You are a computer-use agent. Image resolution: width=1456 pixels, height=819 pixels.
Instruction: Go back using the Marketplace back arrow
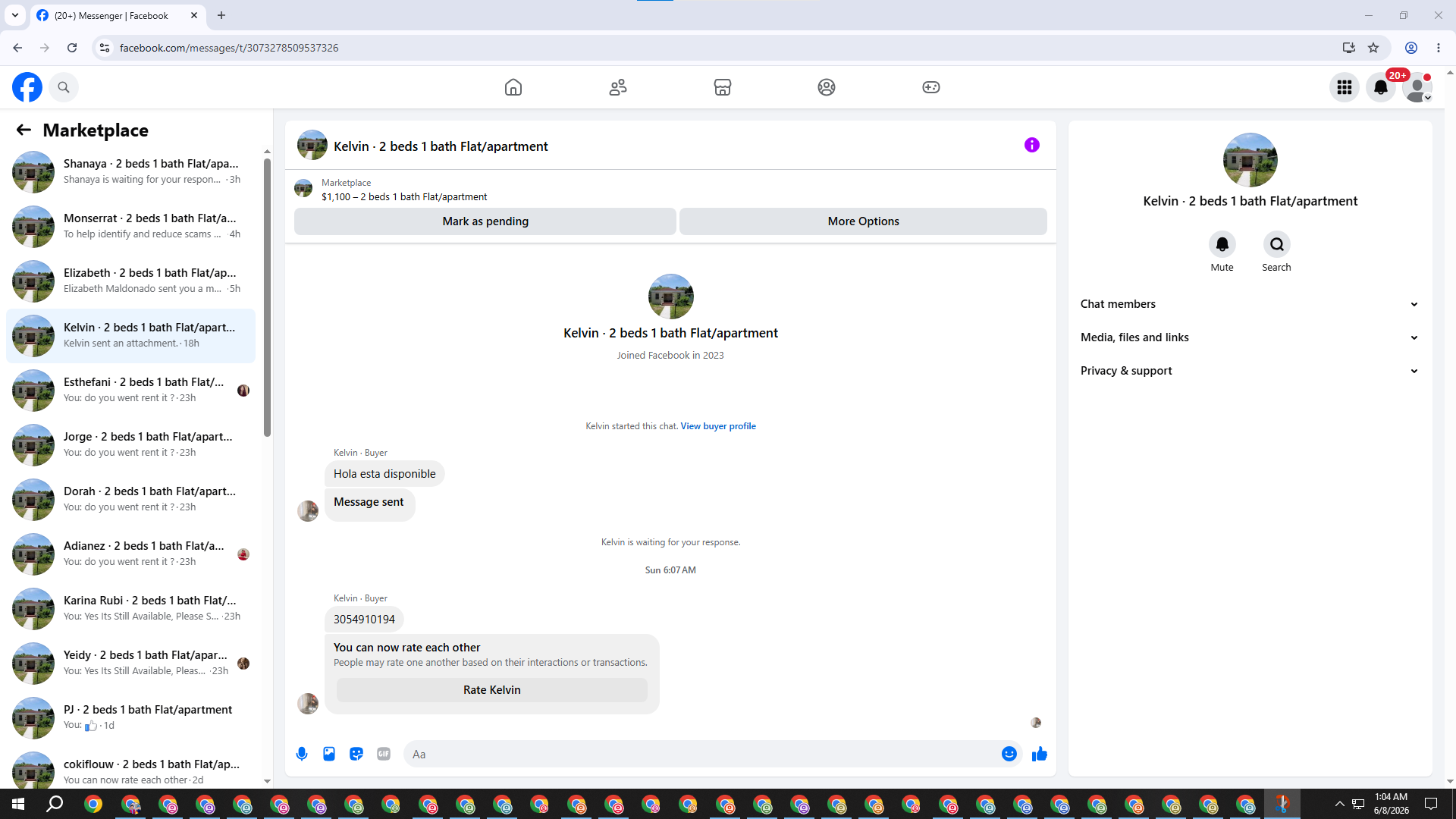[x=24, y=130]
